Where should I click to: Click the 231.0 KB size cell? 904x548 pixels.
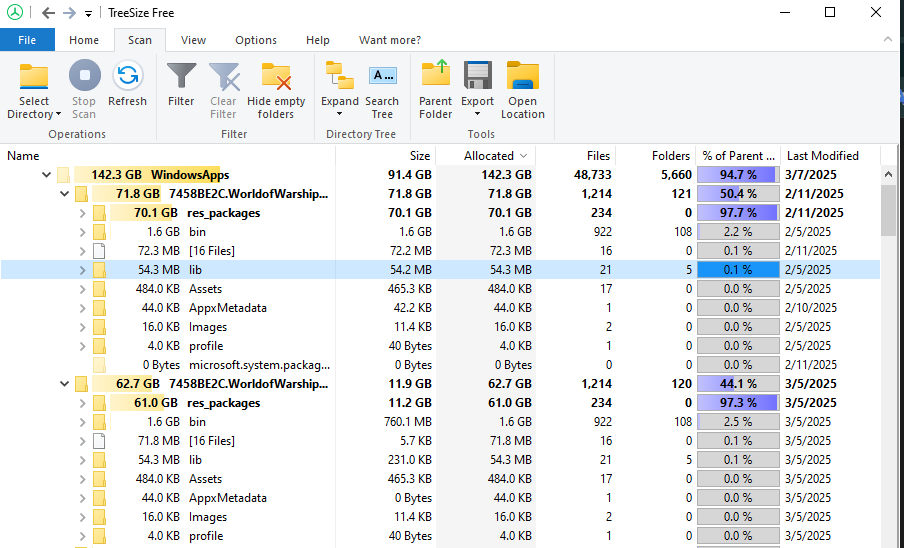click(x=409, y=460)
